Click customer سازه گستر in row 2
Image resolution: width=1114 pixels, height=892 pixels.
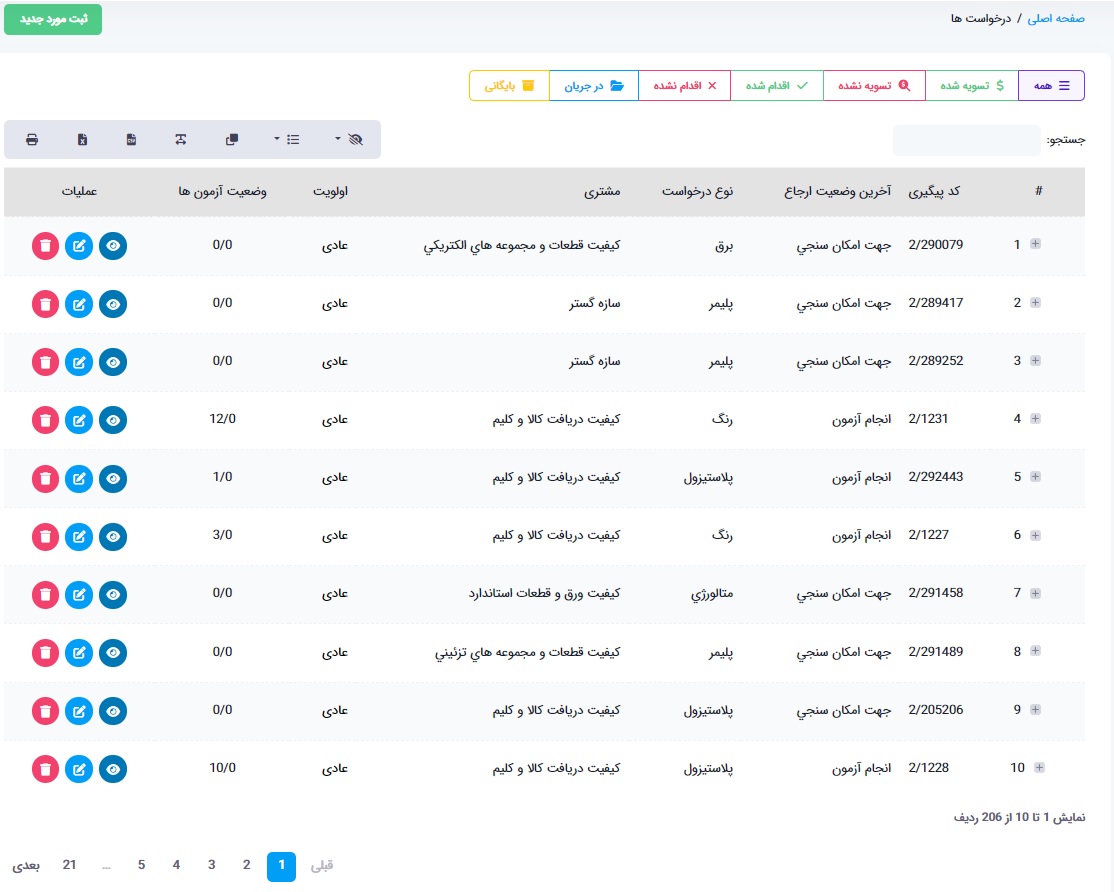(x=595, y=304)
